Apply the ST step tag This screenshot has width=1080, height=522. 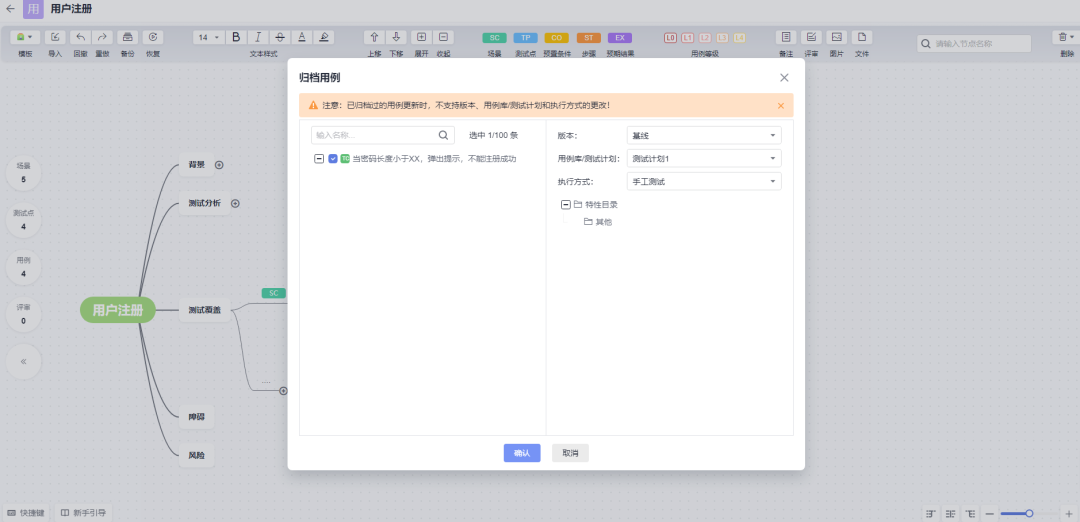click(x=588, y=38)
